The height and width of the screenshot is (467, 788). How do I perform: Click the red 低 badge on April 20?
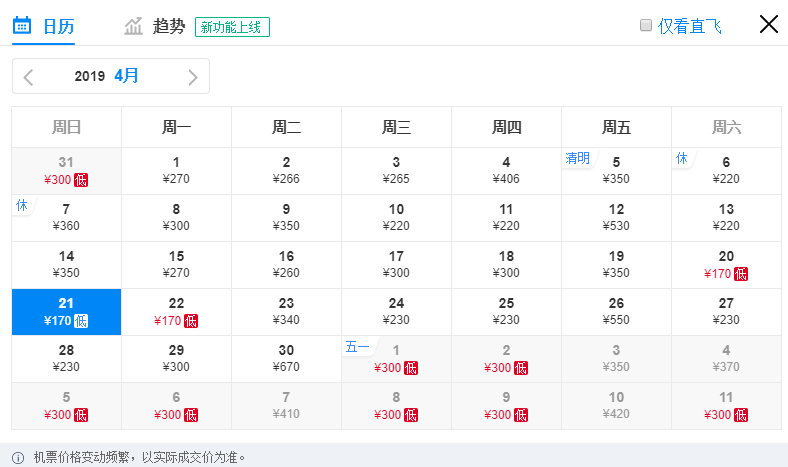pyautogui.click(x=741, y=274)
